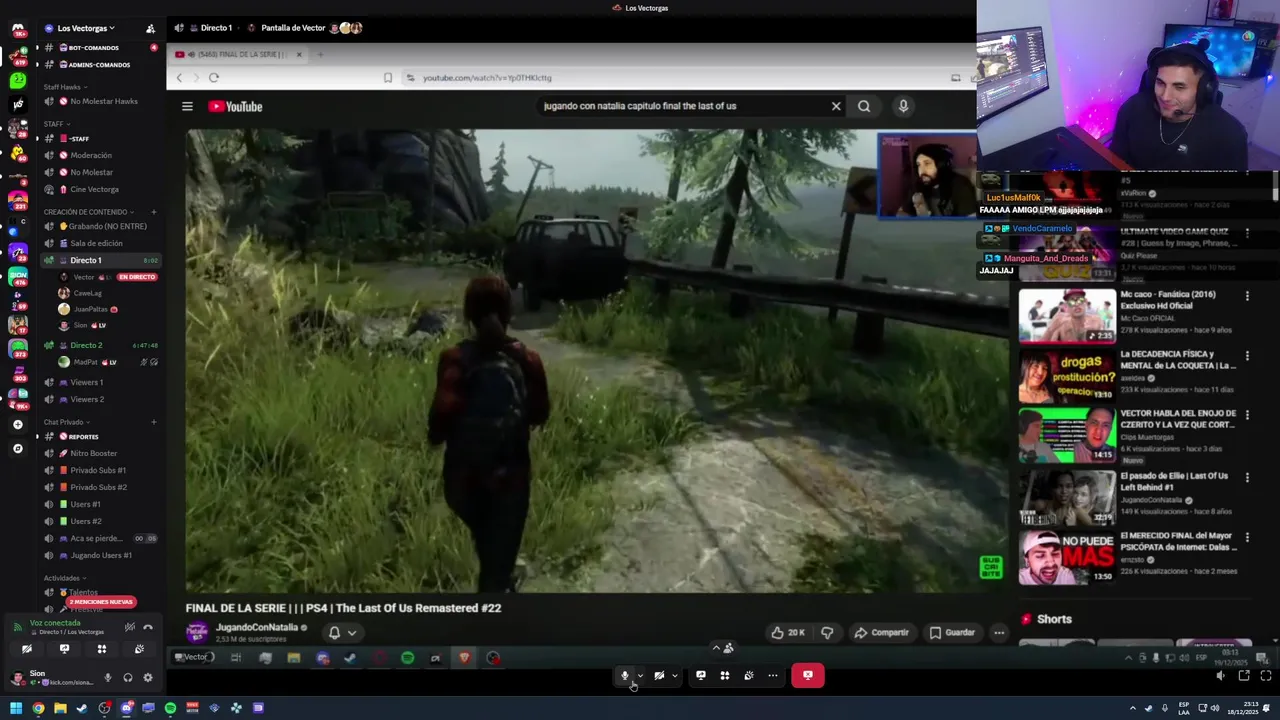Viewport: 1280px width, 720px height.
Task: Open the Shorts section in YouTube sidebar
Action: [1054, 619]
